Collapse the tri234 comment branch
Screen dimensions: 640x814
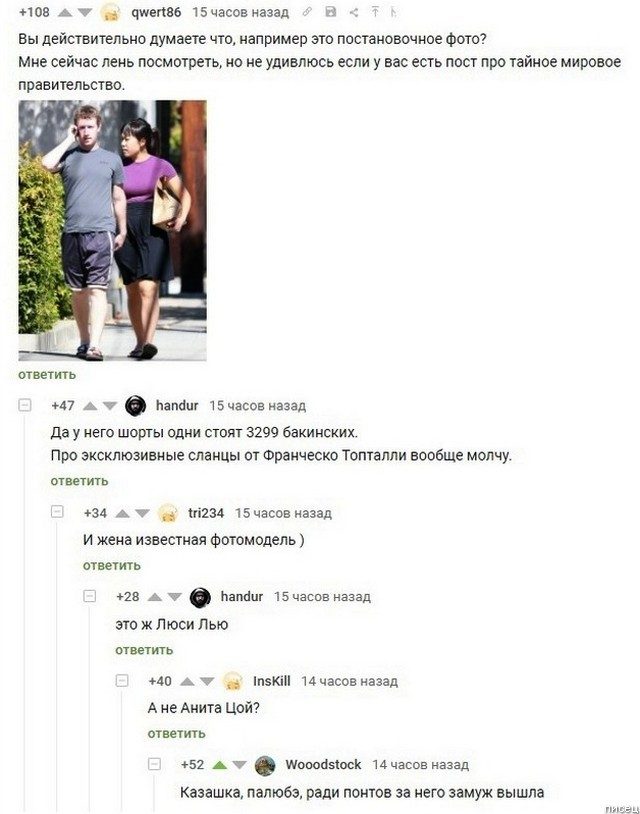57,512
